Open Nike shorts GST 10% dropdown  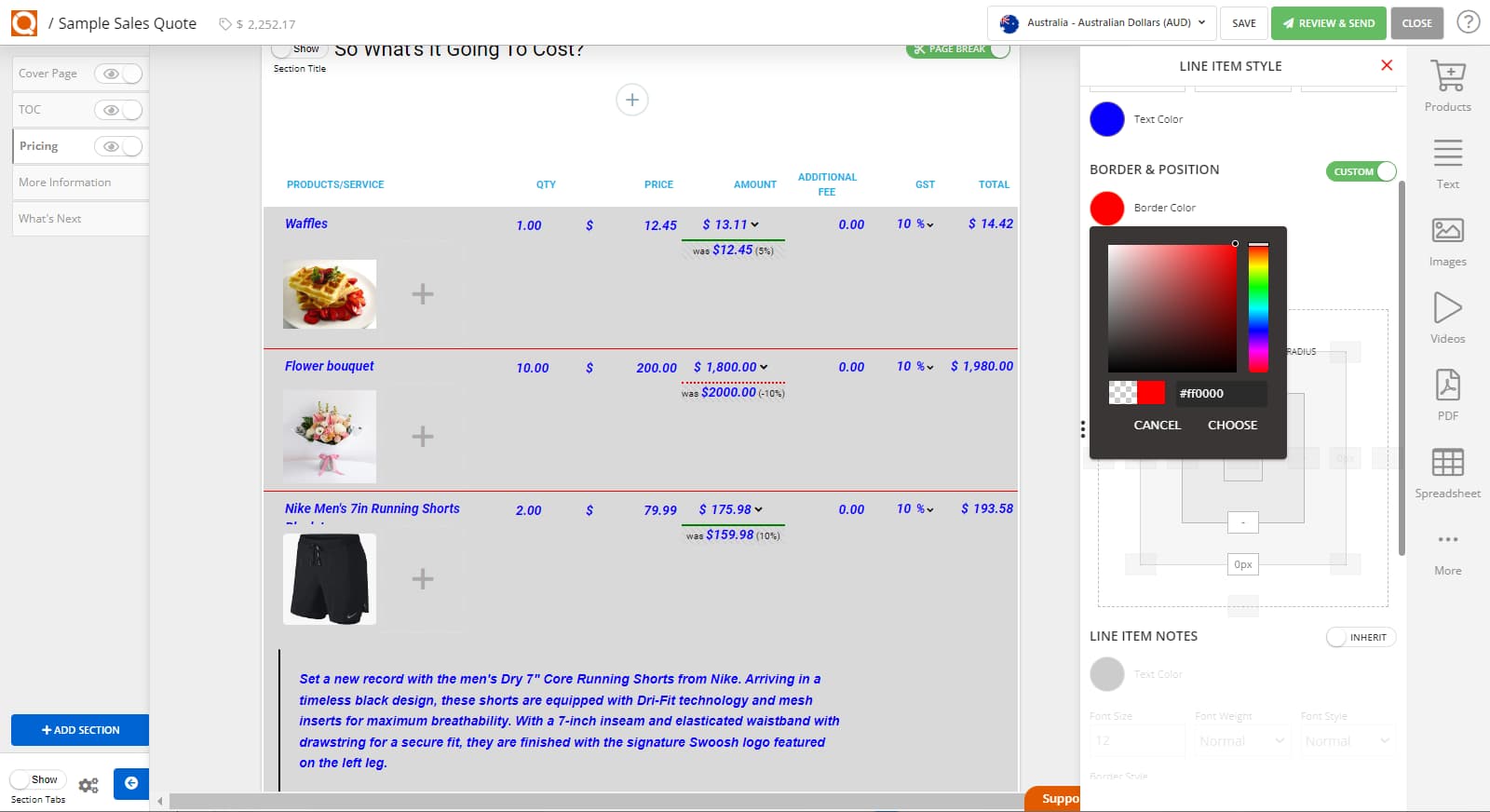[915, 509]
